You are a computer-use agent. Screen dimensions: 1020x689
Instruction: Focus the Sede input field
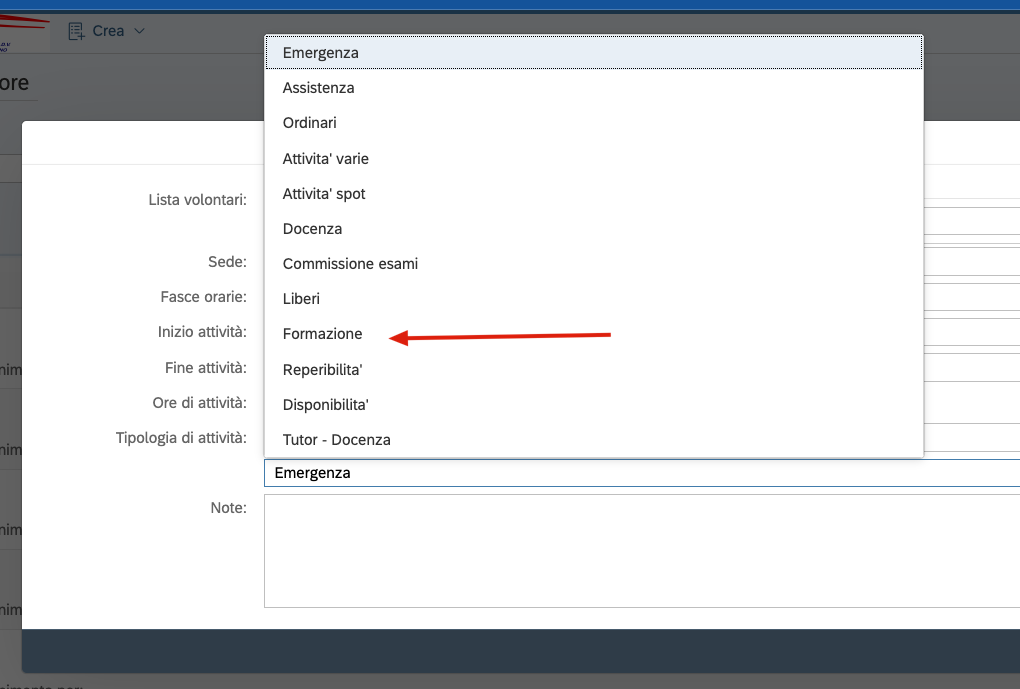point(970,262)
